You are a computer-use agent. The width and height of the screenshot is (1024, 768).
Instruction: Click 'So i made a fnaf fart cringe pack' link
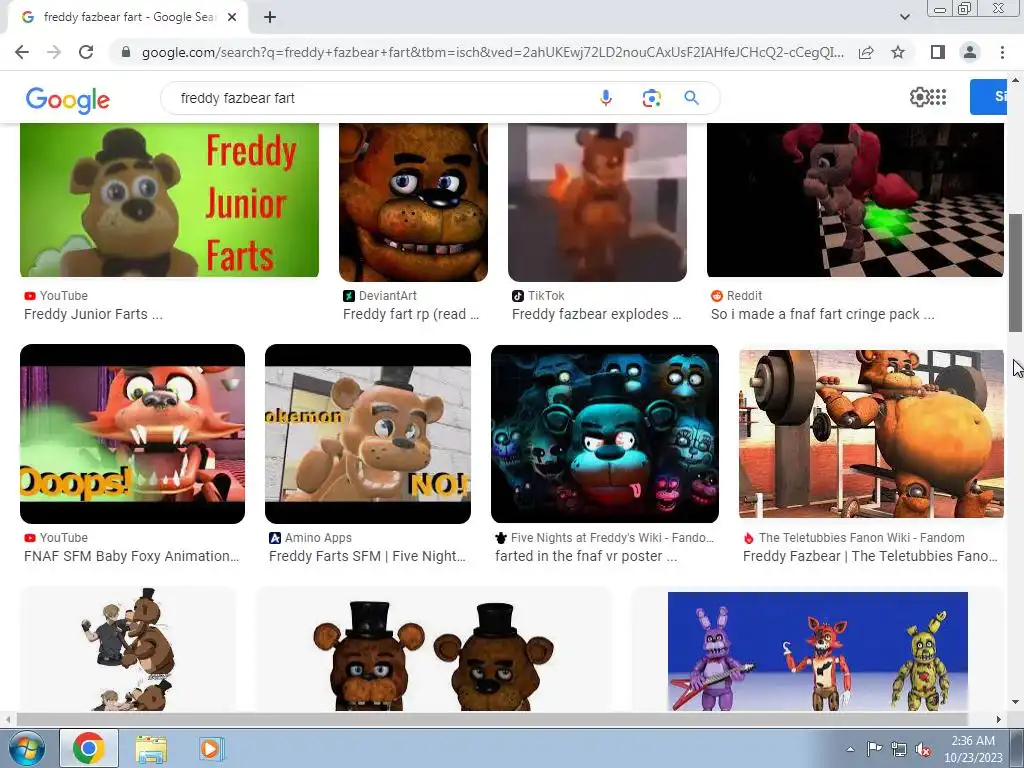pos(822,314)
